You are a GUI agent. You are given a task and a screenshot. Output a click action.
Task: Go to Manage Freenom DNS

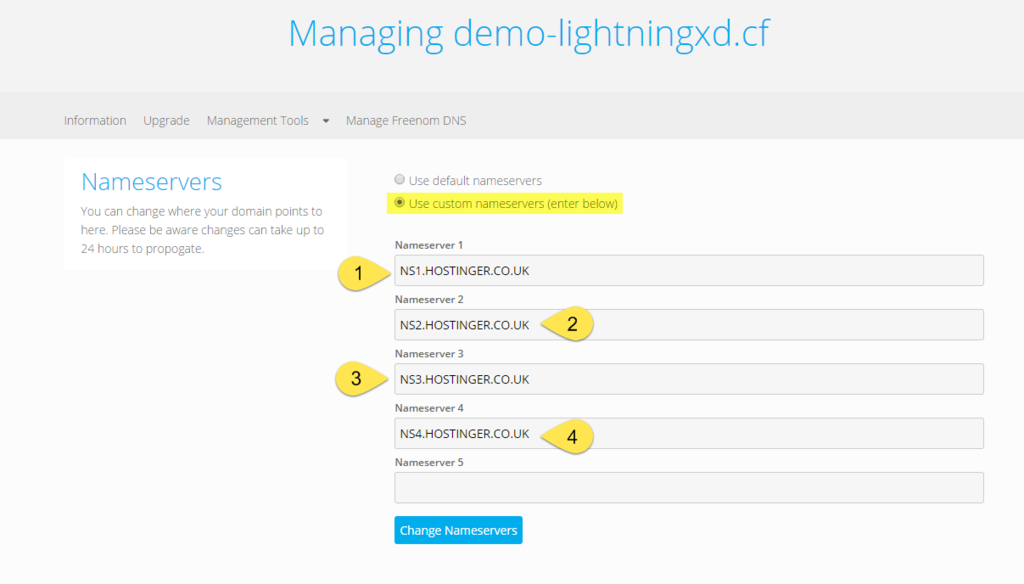pos(406,120)
